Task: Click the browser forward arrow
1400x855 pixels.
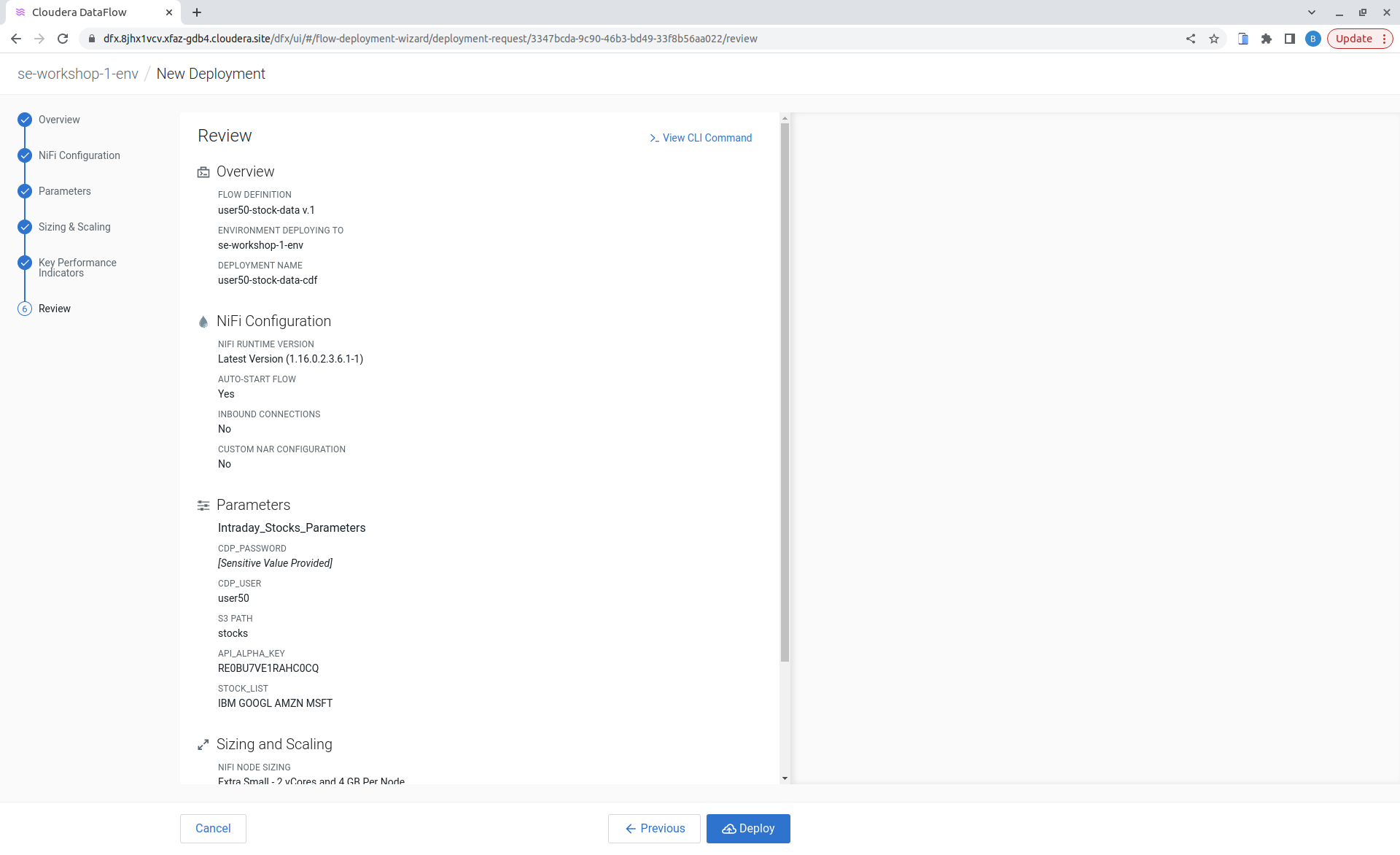Action: pos(39,39)
